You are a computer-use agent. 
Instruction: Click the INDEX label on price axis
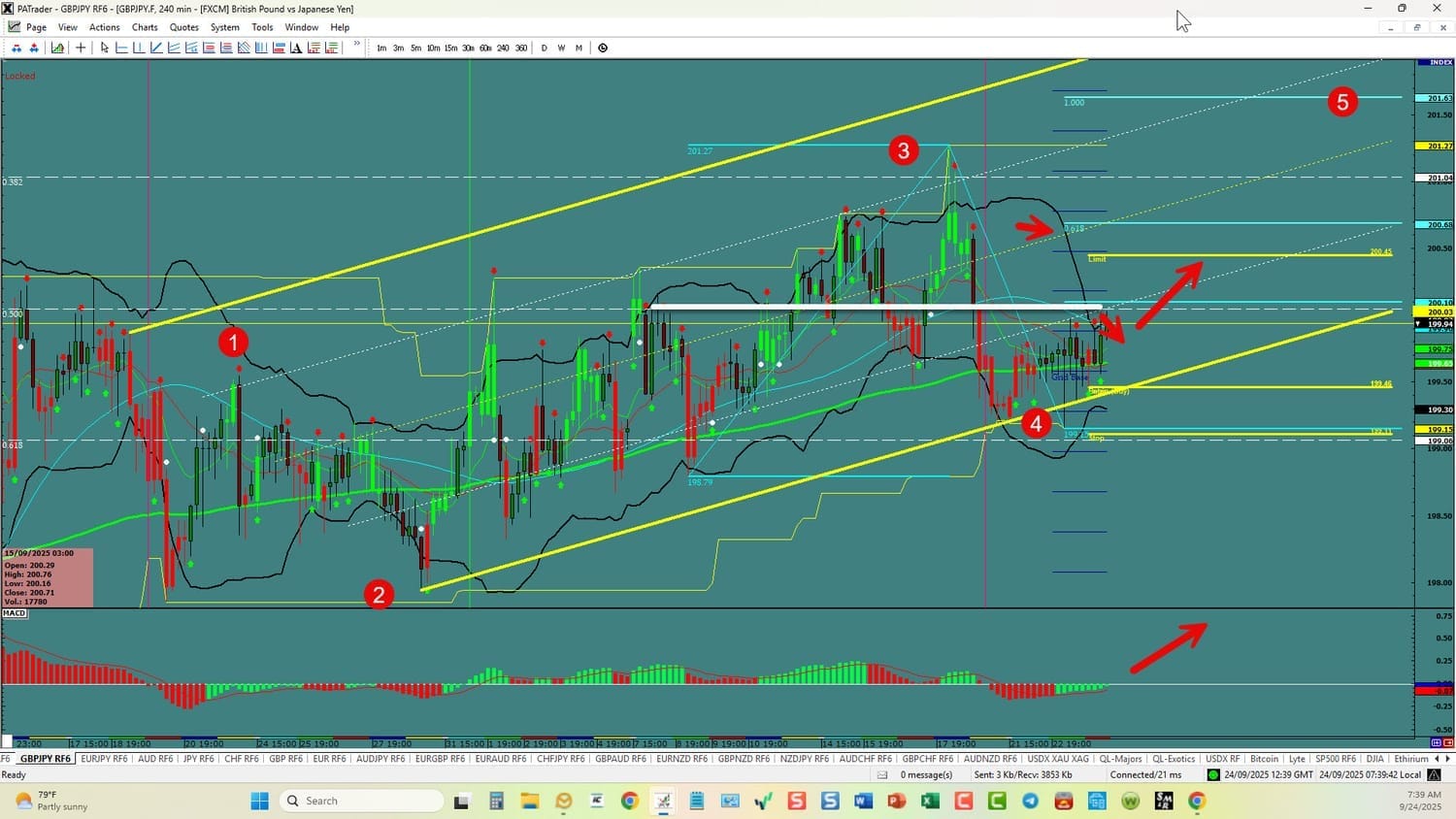click(x=1436, y=62)
